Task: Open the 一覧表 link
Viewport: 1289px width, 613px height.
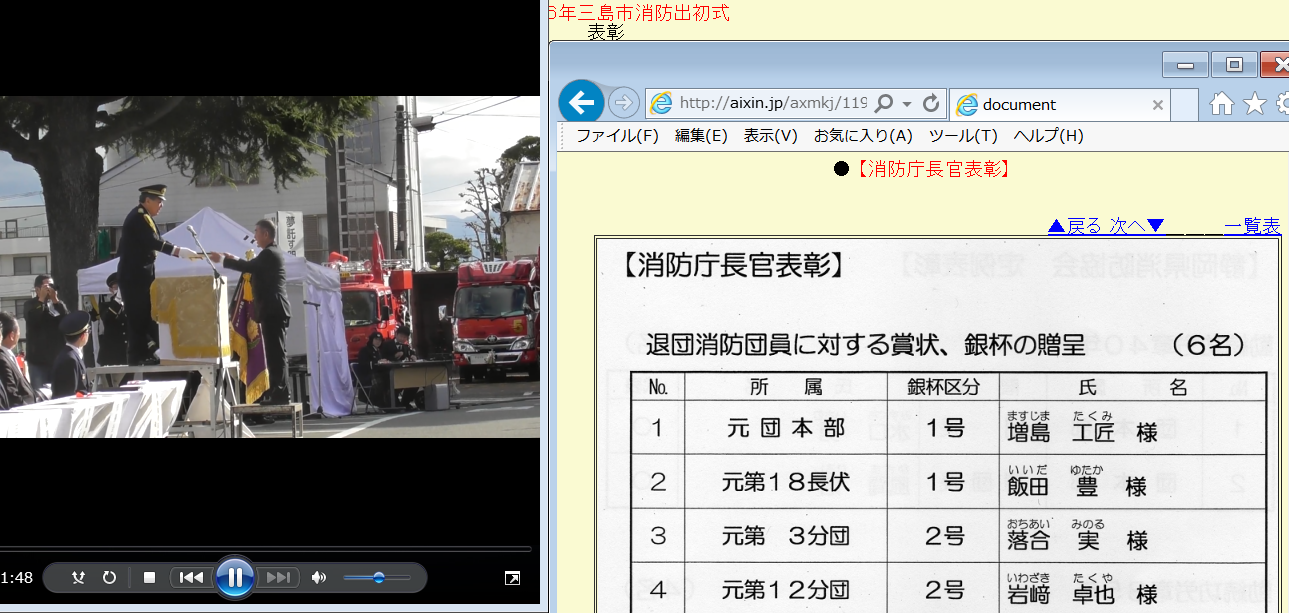Action: tap(1252, 226)
